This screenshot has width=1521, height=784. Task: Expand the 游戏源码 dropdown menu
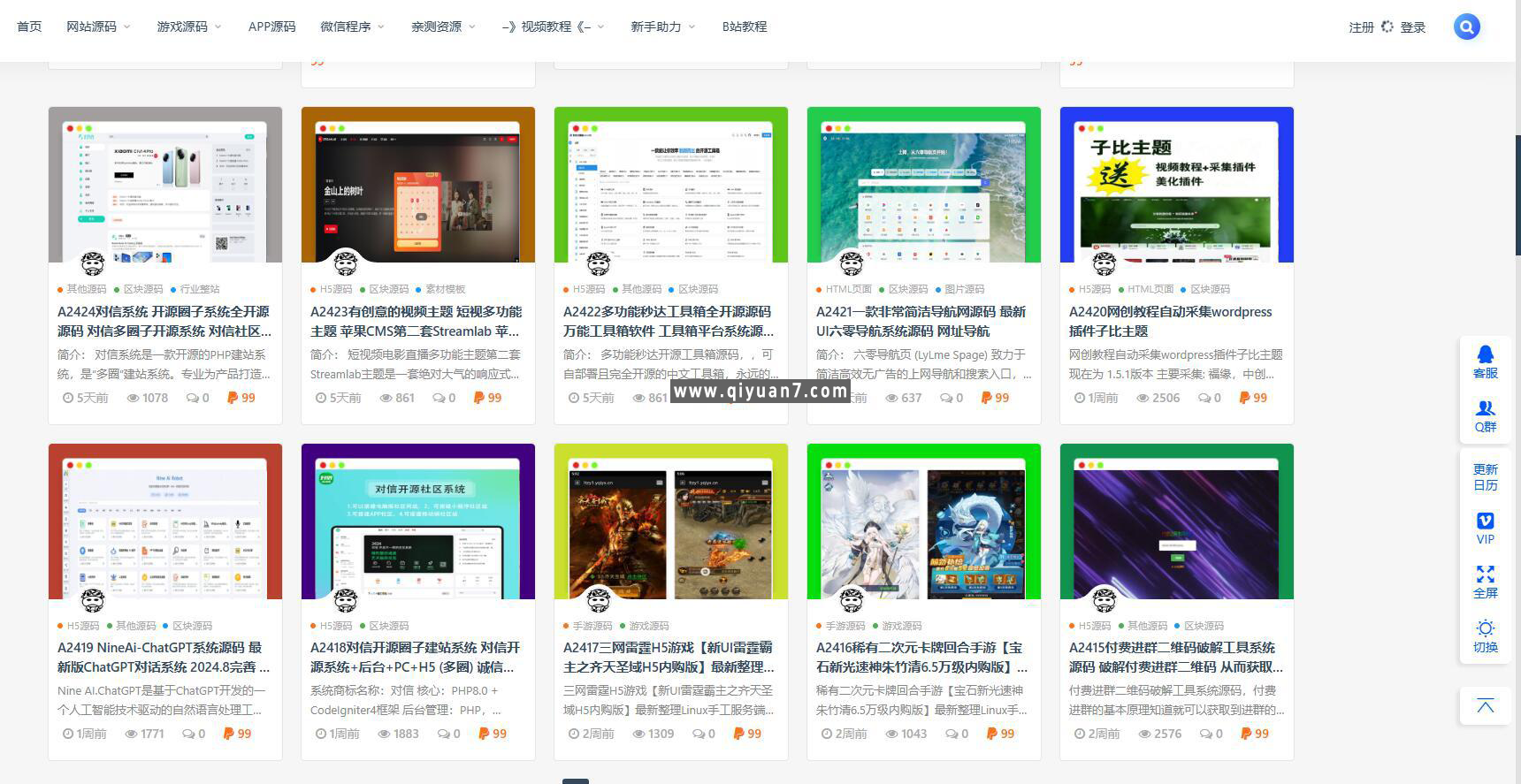[x=188, y=27]
